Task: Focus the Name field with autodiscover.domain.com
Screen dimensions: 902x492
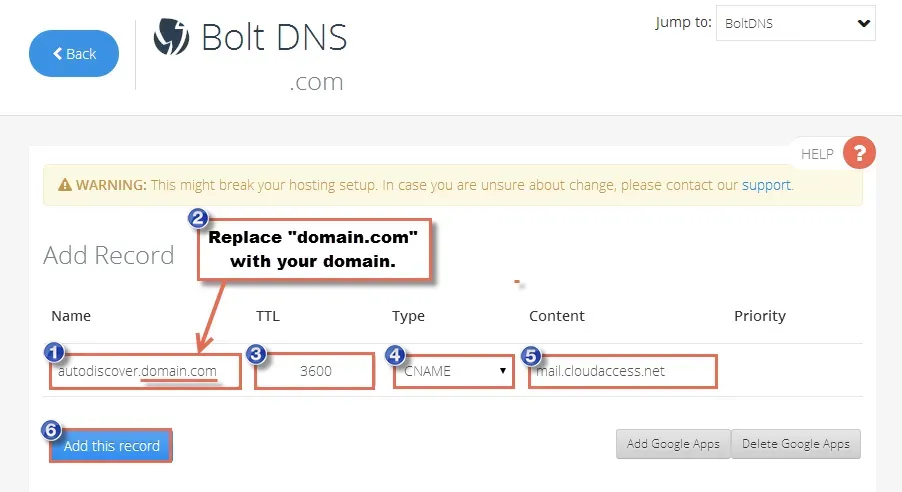Action: click(x=145, y=371)
